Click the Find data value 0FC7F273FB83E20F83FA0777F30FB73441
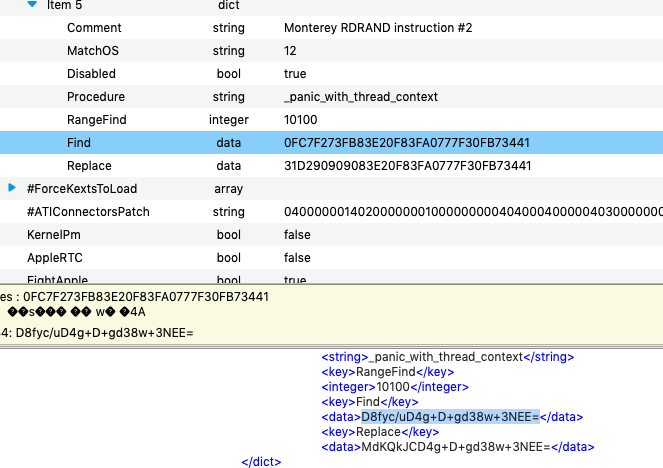The width and height of the screenshot is (663, 468). click(407, 142)
